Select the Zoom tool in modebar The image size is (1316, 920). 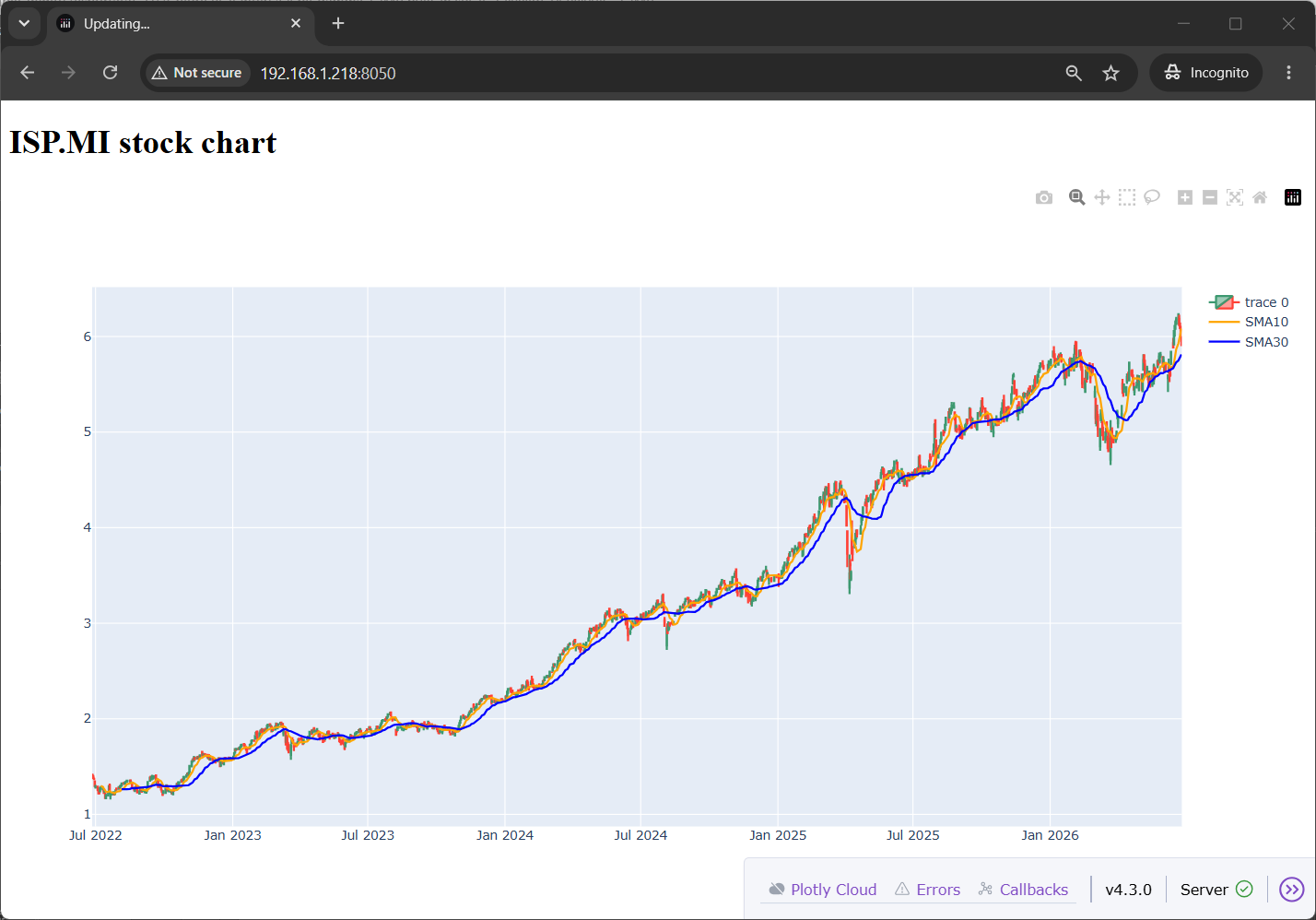[x=1076, y=197]
